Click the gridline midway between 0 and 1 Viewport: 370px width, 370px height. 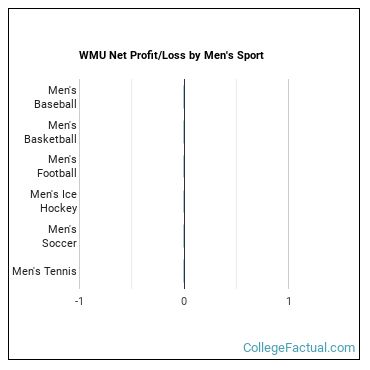coord(236,184)
